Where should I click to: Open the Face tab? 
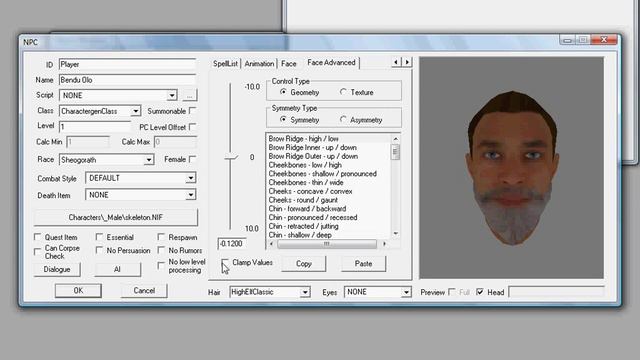[289, 64]
